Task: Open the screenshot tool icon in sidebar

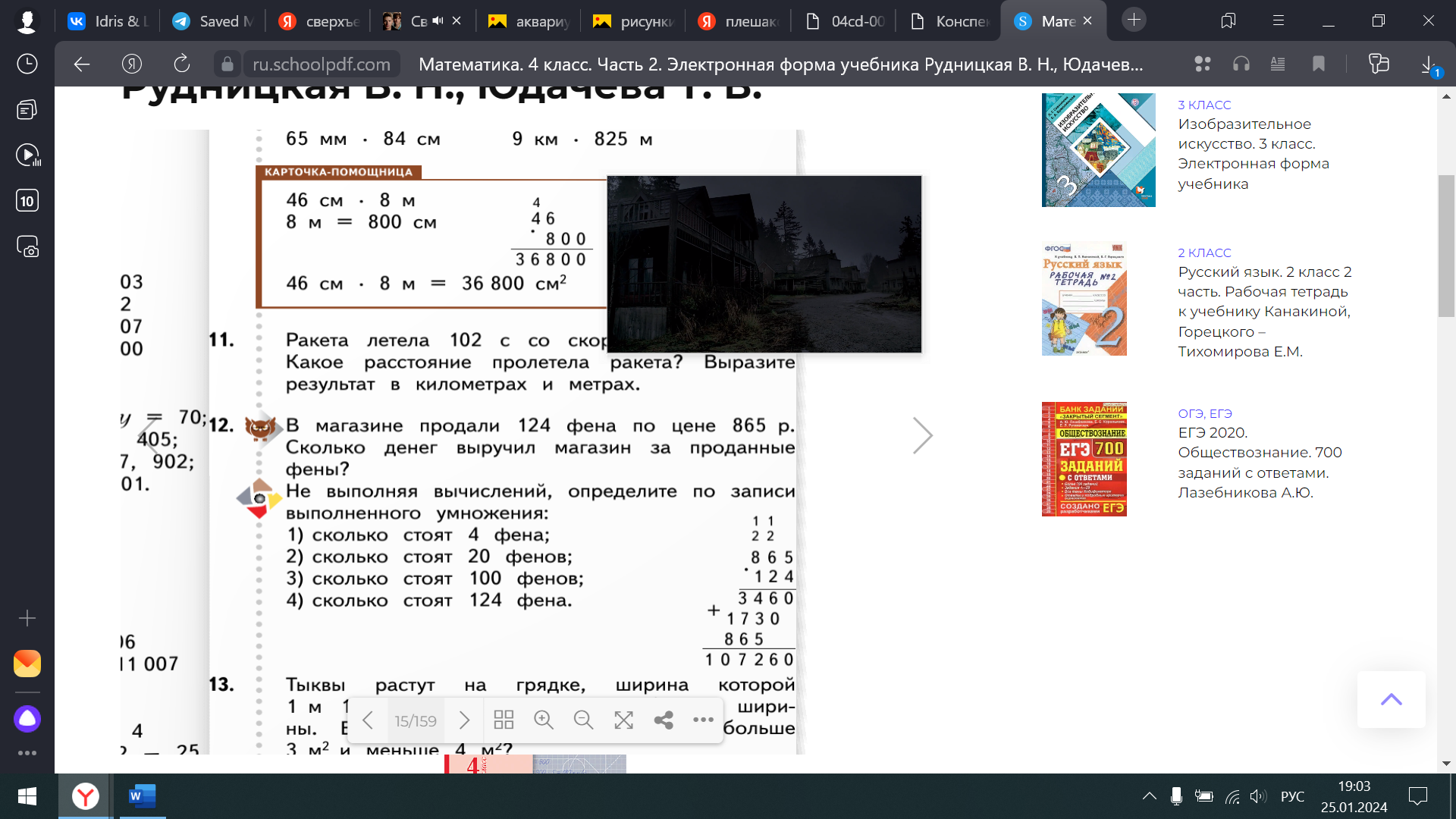Action: 27,246
